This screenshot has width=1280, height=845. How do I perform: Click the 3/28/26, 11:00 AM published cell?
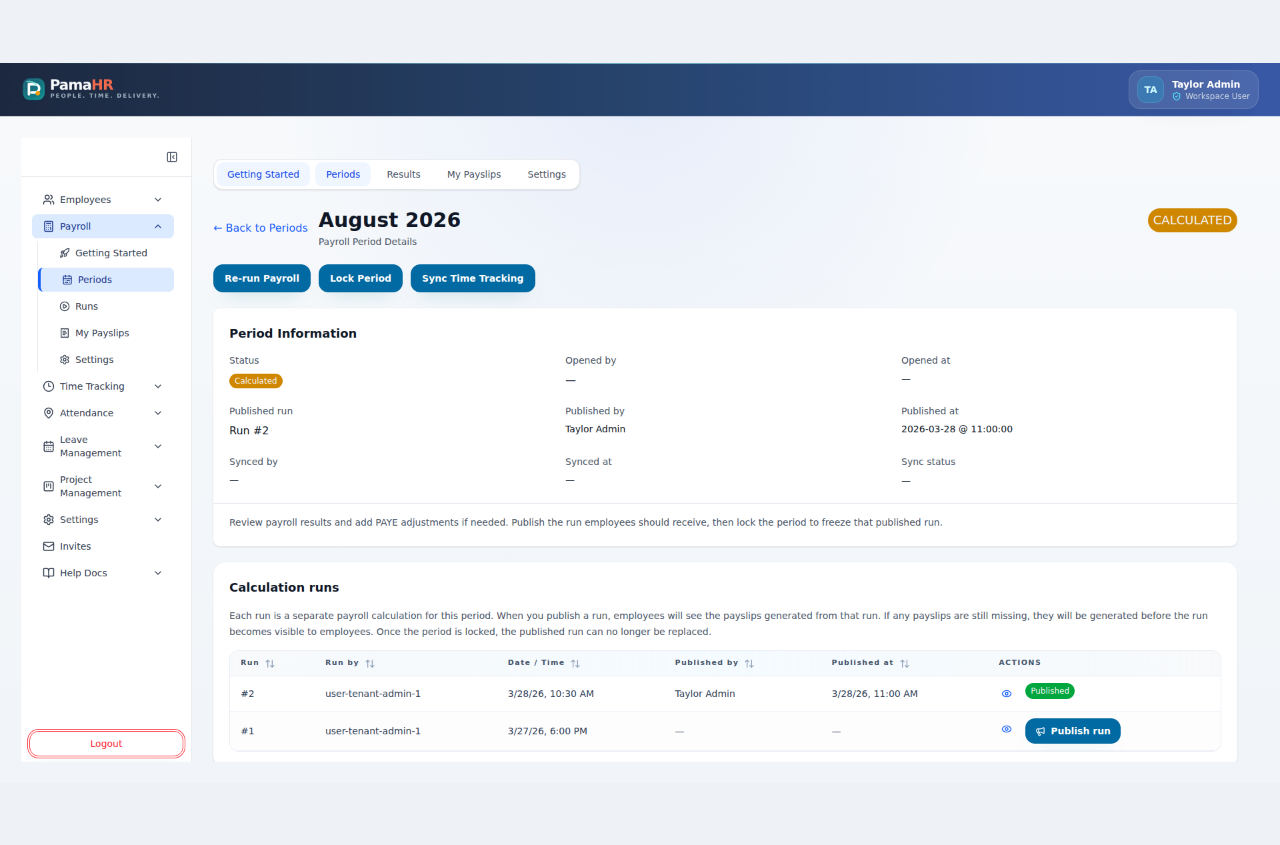coord(875,694)
